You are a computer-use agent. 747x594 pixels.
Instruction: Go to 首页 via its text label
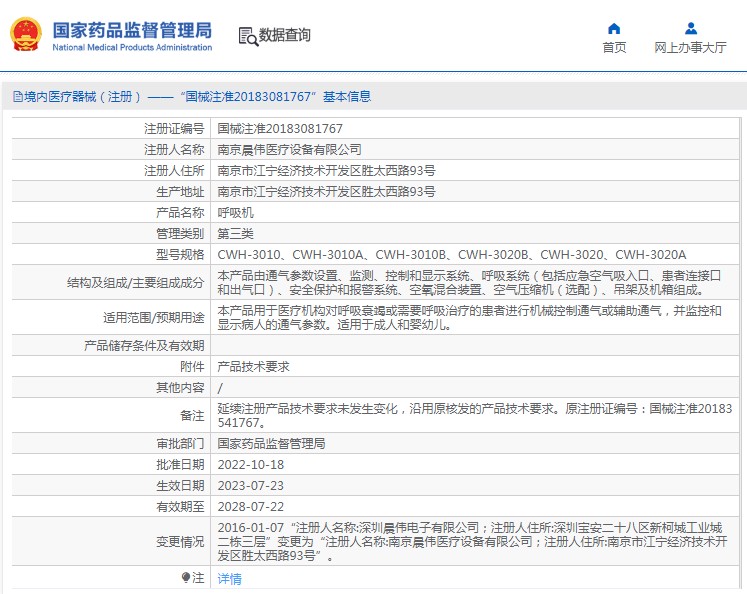614,48
